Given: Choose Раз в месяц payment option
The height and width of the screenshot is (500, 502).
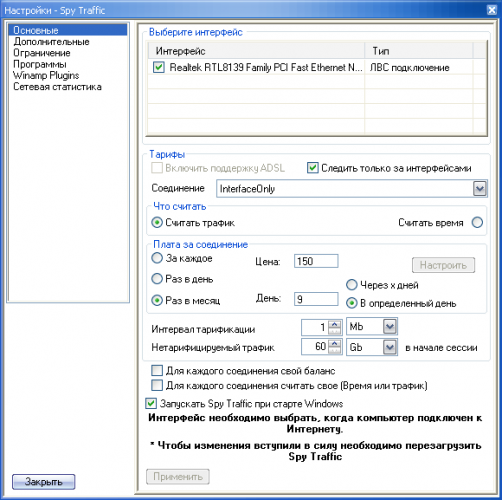Looking at the screenshot, I should click(157, 300).
